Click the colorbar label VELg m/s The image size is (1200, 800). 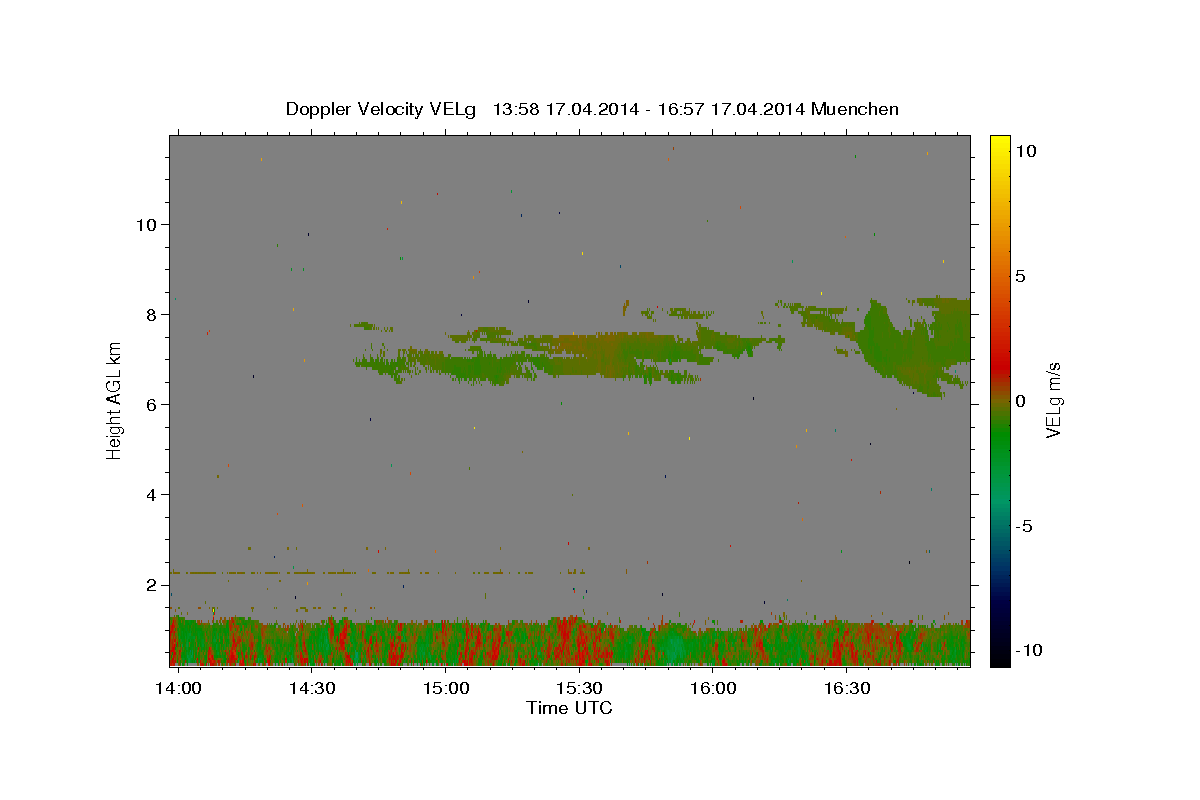coord(1055,400)
